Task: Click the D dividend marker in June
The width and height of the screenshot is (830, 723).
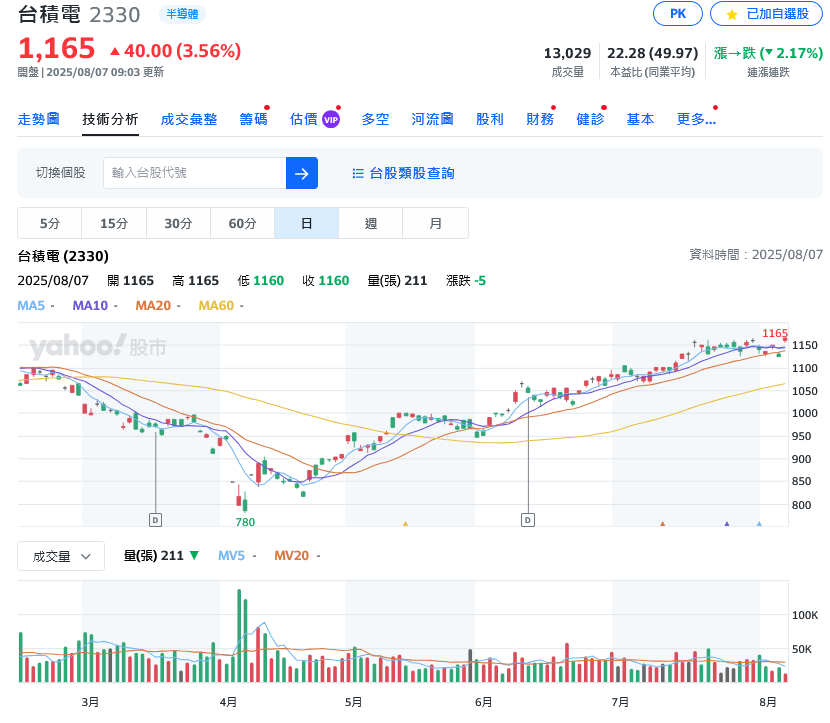Action: pyautogui.click(x=528, y=520)
